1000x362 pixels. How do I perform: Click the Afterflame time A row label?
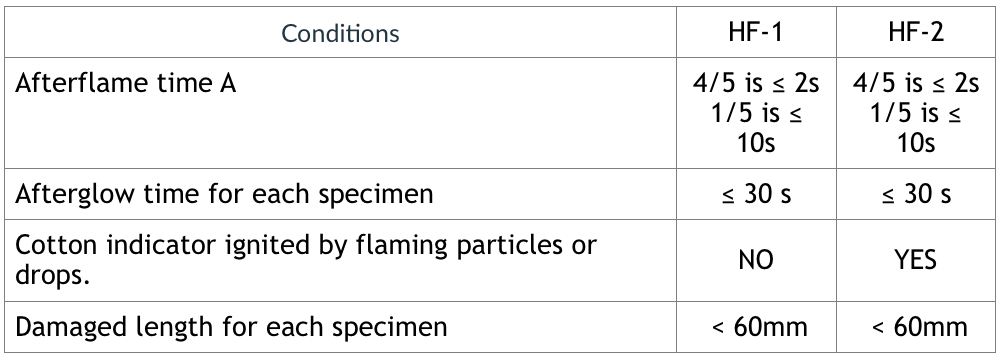pyautogui.click(x=126, y=83)
